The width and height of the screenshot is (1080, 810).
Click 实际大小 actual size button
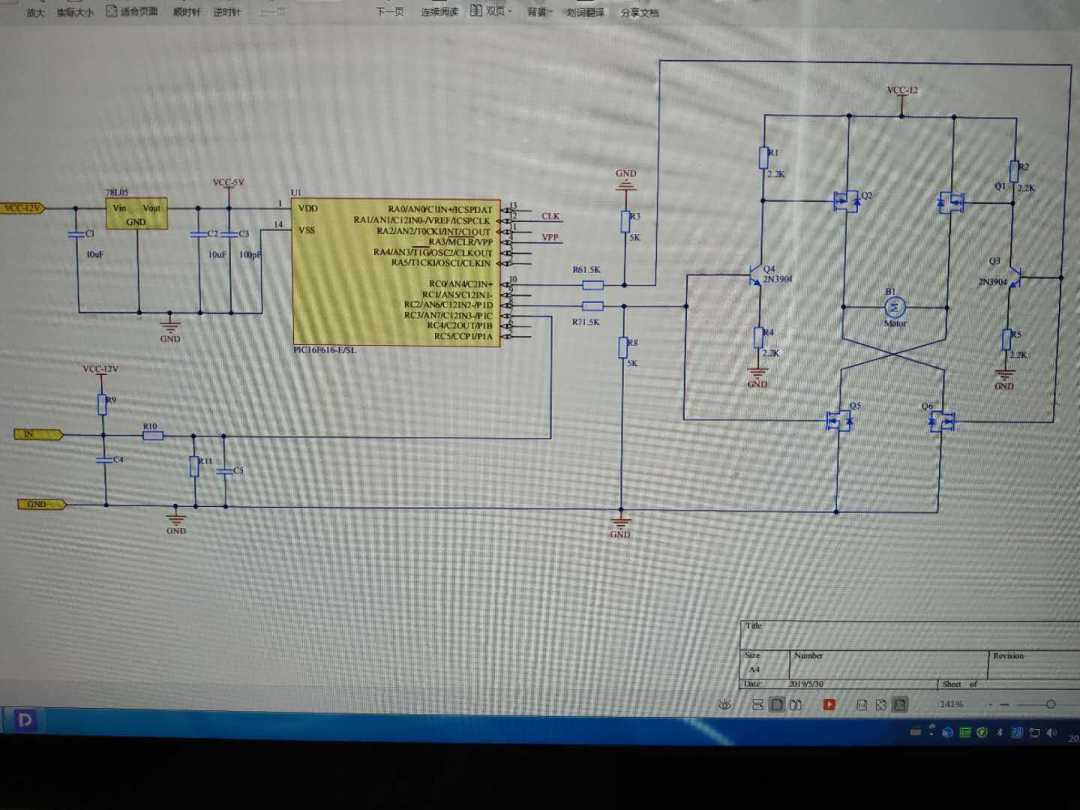75,13
